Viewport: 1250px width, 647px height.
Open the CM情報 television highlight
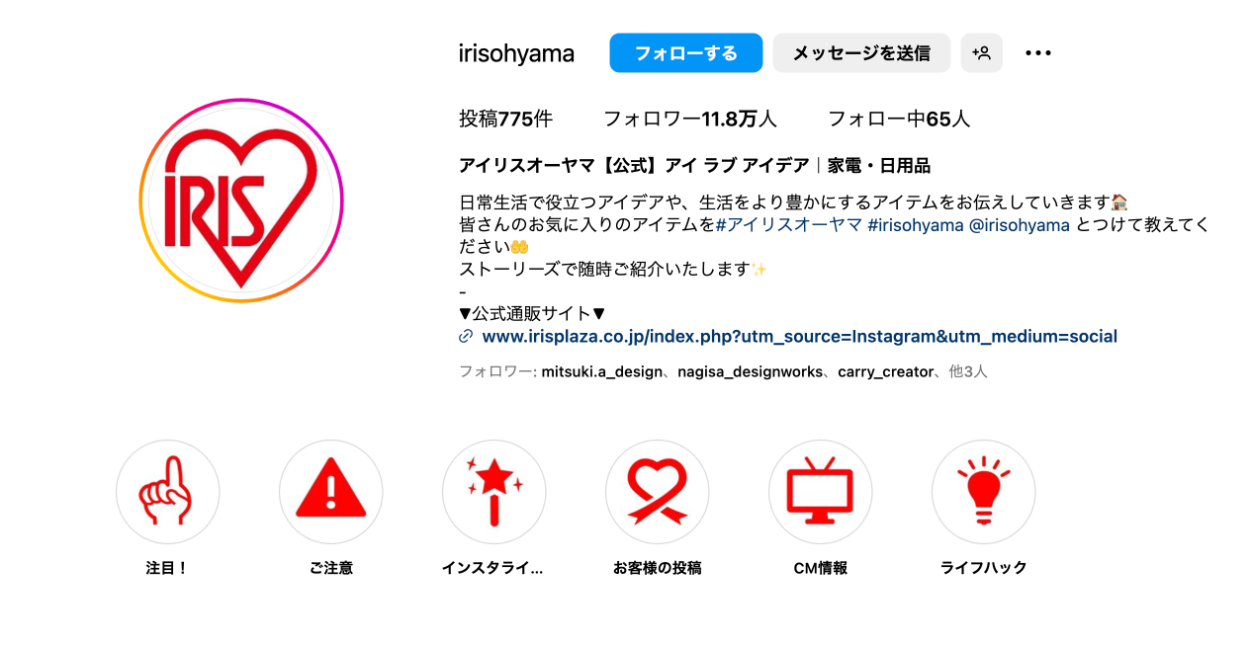coord(820,492)
